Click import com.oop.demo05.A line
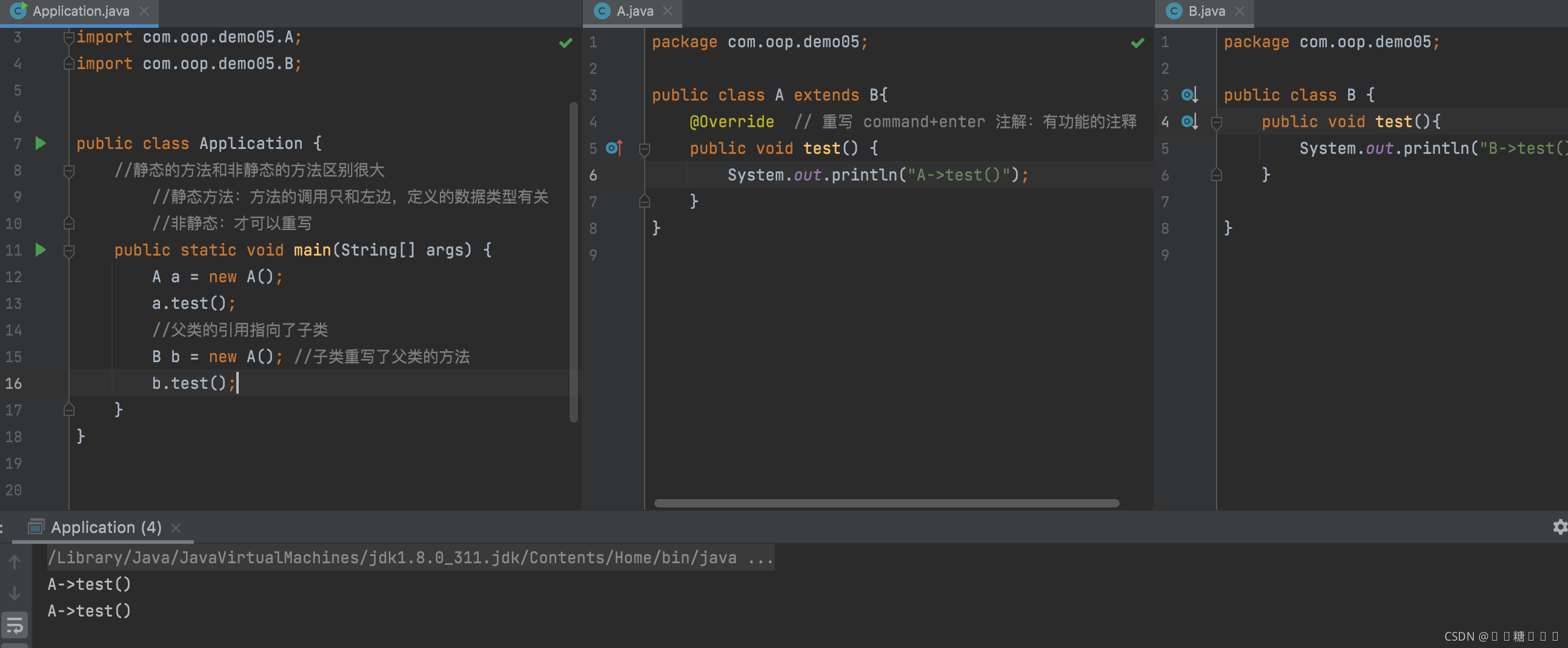 [189, 37]
